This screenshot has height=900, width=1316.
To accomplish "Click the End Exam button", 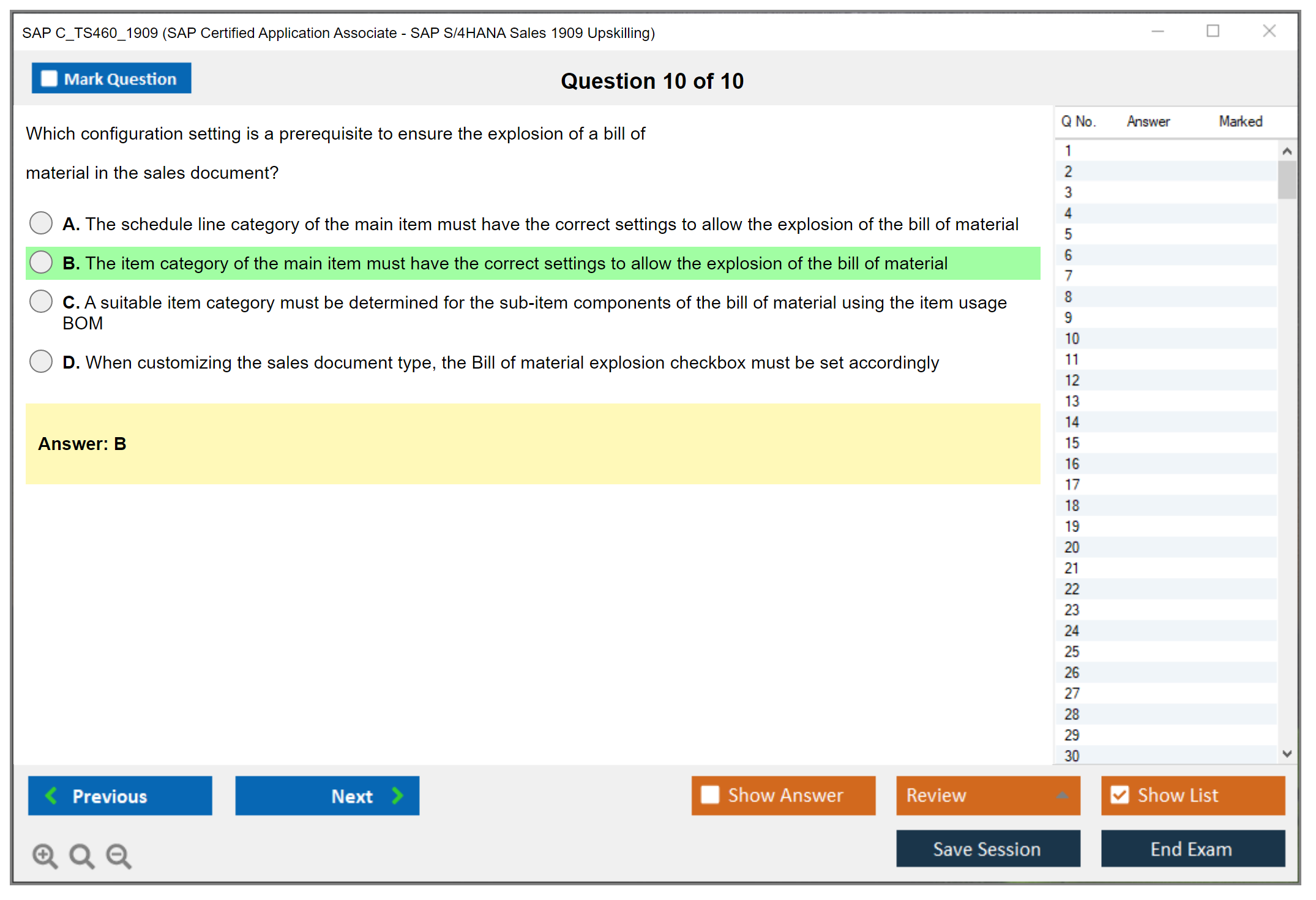I will [x=1192, y=849].
